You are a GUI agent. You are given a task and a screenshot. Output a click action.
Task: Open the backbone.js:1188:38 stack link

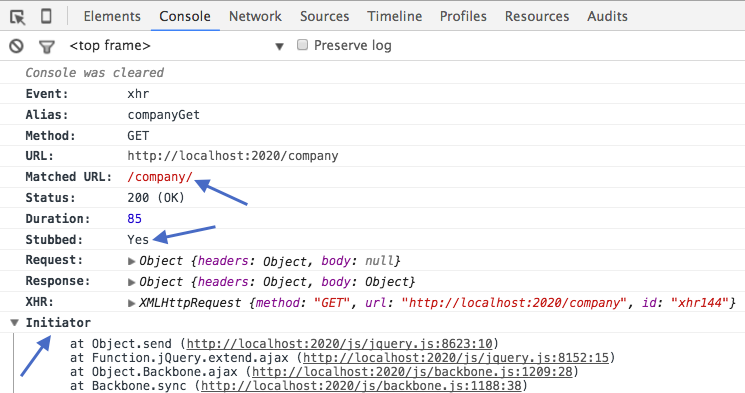click(x=362, y=385)
